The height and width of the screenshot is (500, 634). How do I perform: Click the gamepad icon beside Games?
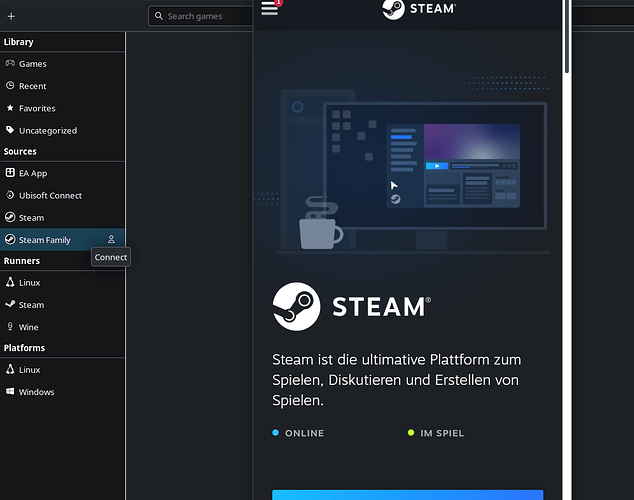point(10,63)
